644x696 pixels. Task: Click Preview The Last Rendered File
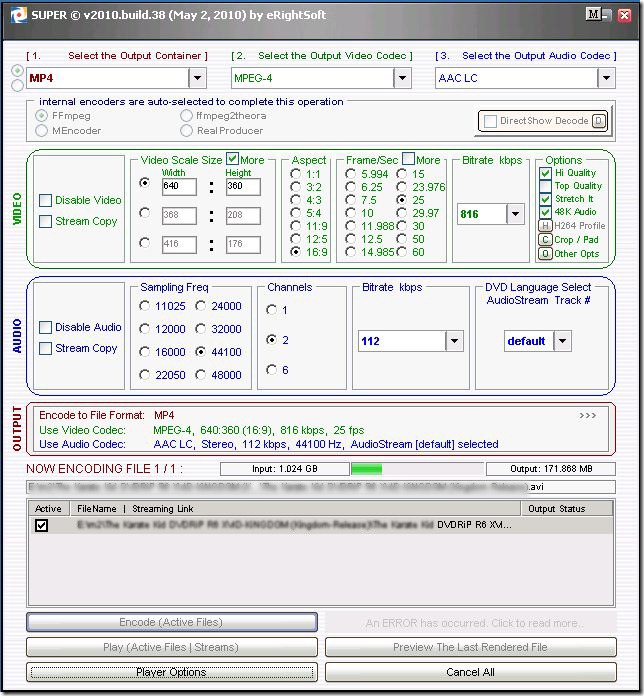point(470,647)
